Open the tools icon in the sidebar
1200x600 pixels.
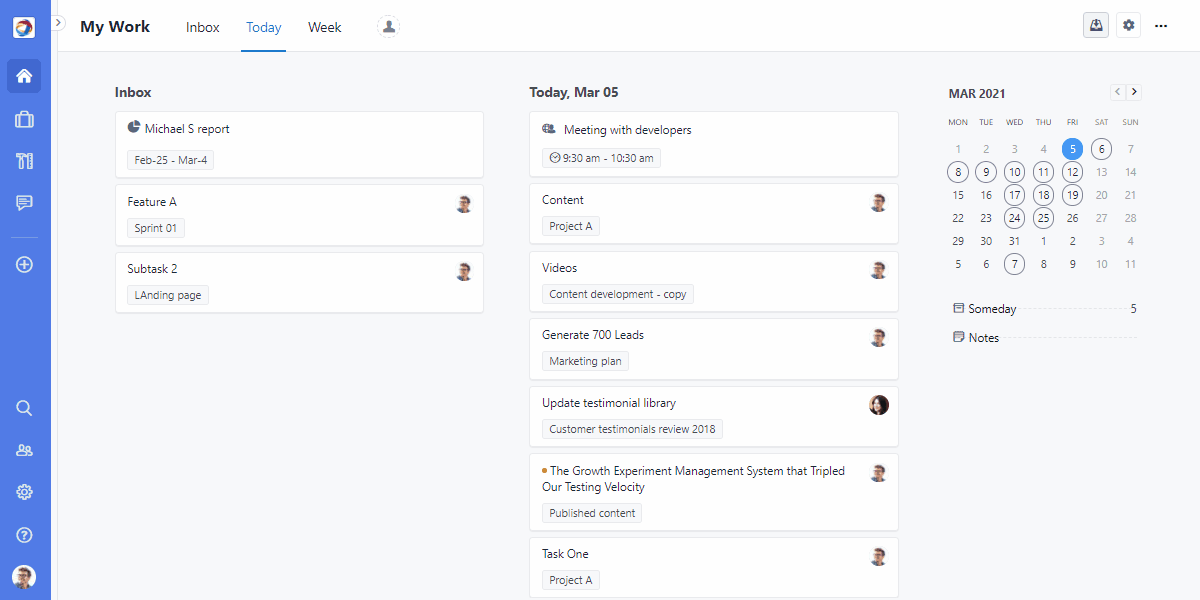click(24, 161)
